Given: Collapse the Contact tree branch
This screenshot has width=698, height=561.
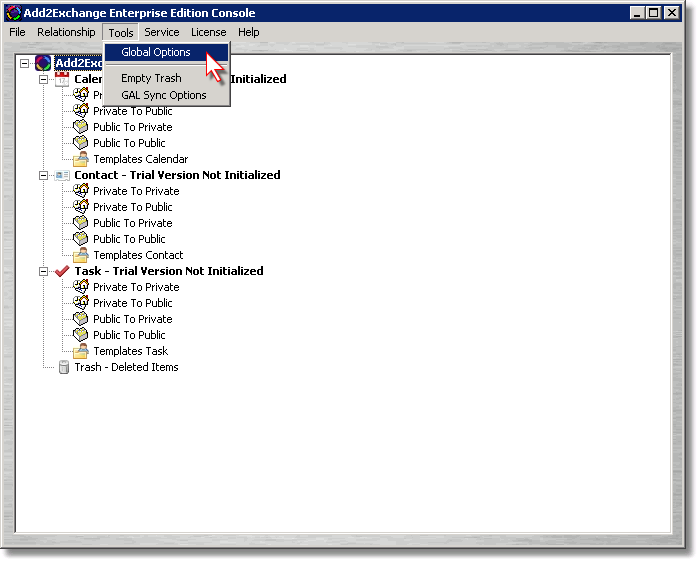Looking at the screenshot, I should point(43,175).
